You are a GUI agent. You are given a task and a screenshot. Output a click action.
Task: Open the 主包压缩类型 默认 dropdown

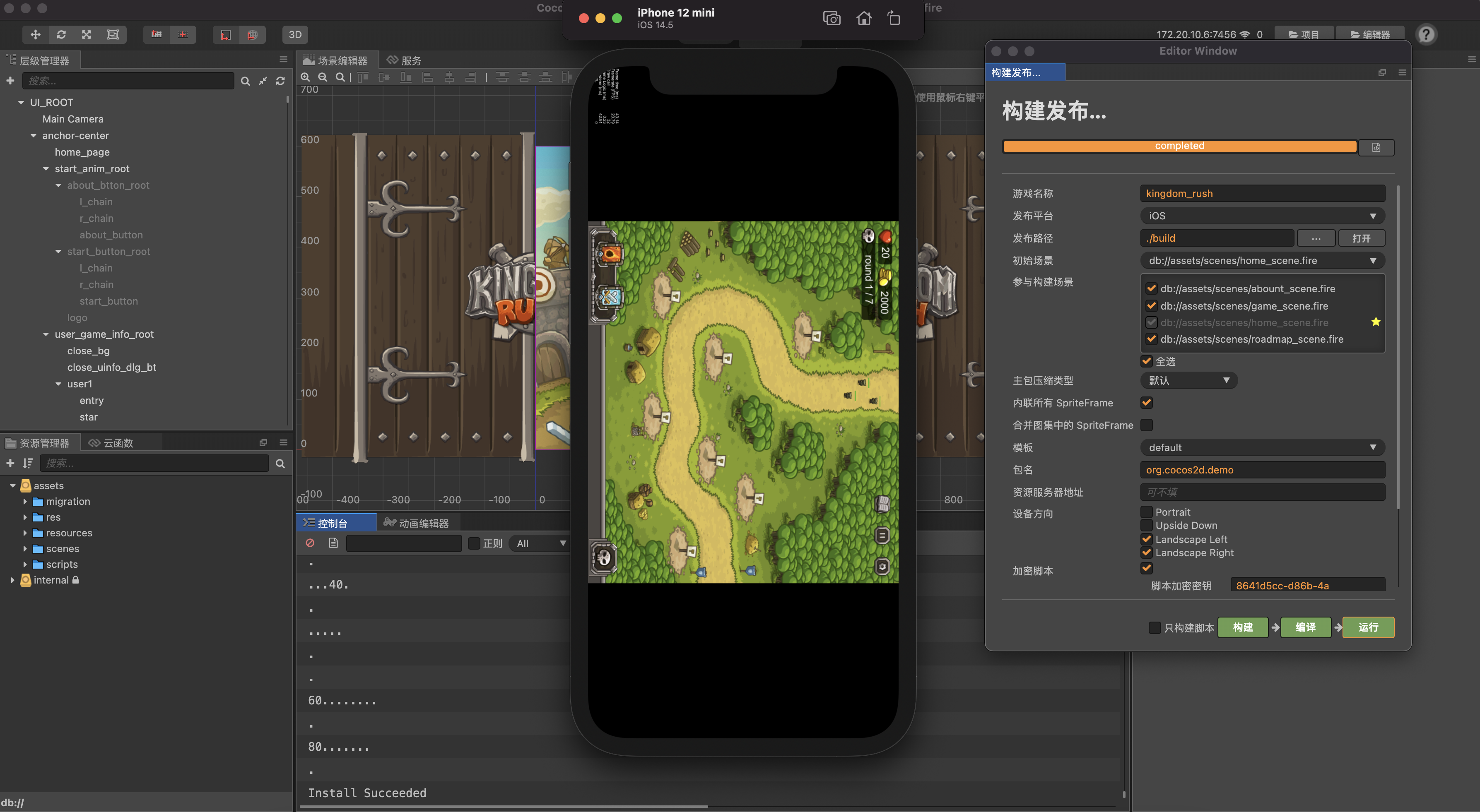pyautogui.click(x=1188, y=380)
